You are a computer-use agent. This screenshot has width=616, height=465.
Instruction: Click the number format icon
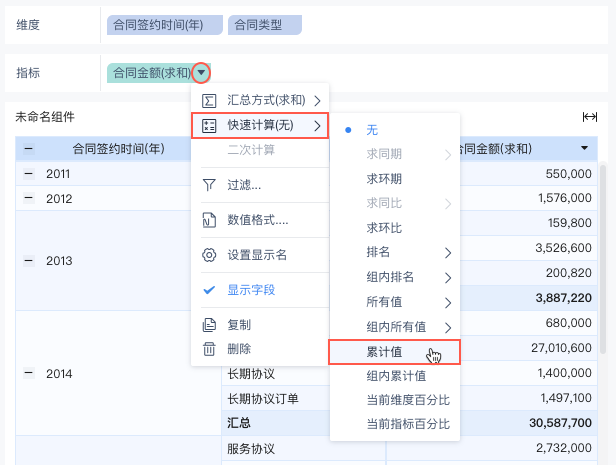[209, 220]
